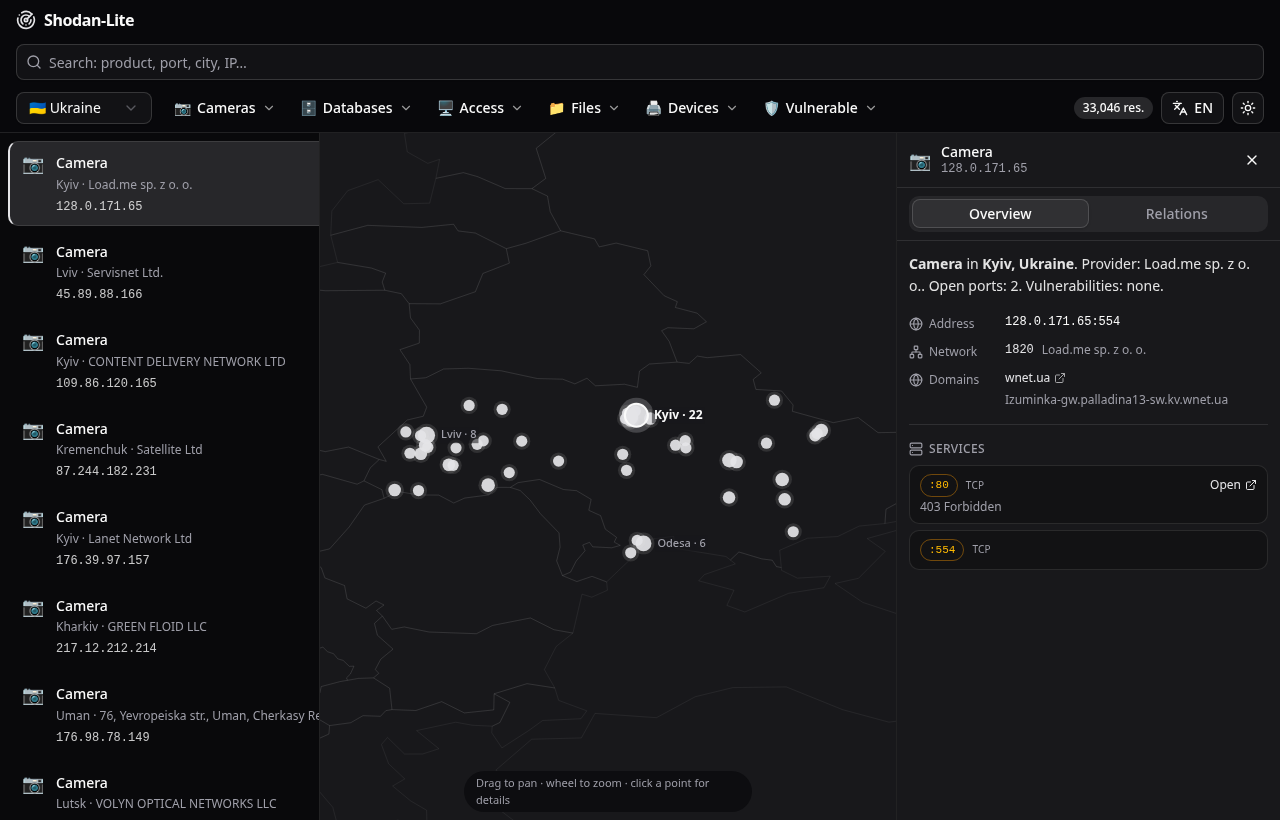This screenshot has height=820, width=1280.
Task: Open the Files filter dropdown
Action: (584, 108)
